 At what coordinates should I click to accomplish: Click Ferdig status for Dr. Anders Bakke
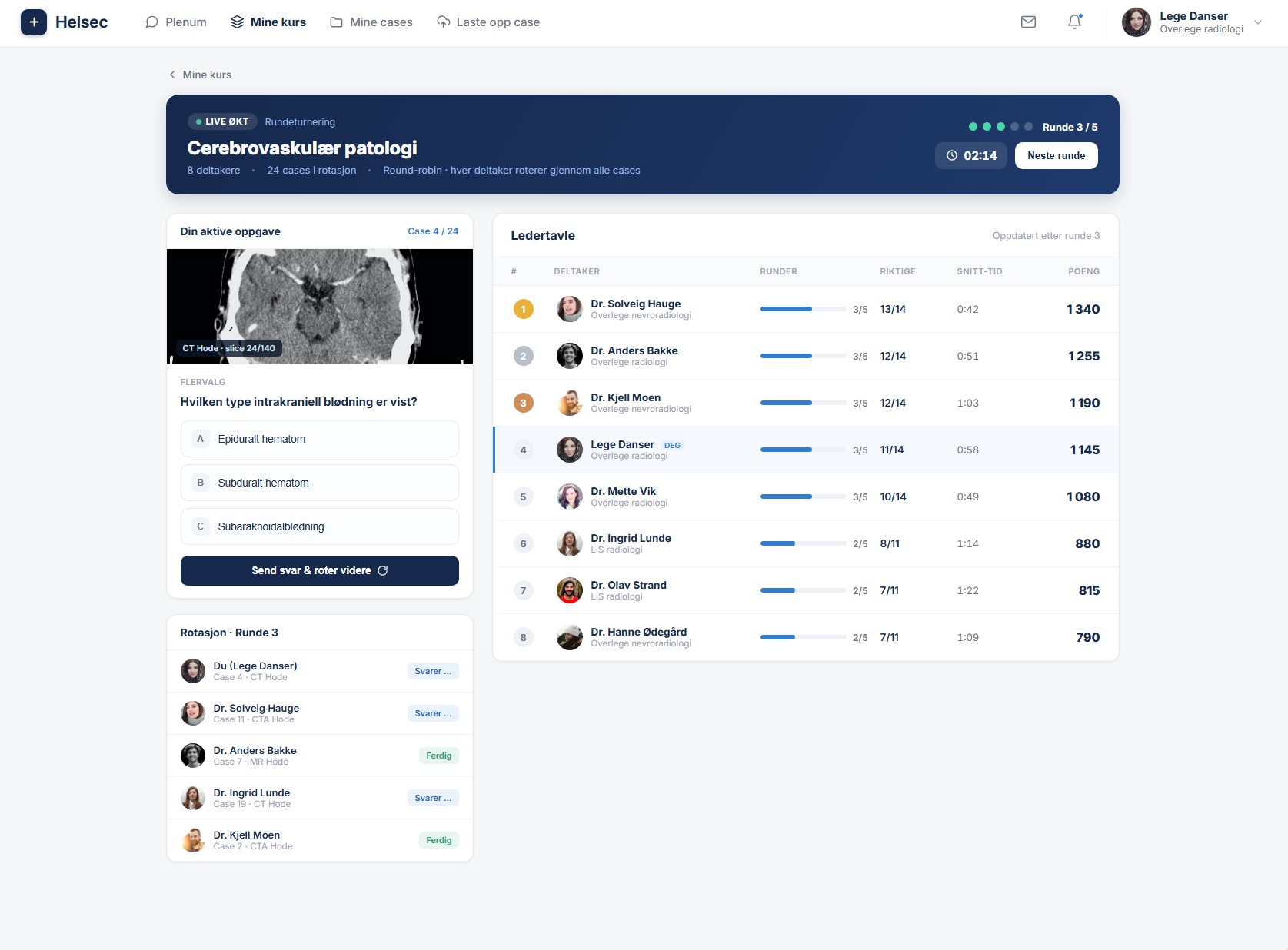[439, 756]
